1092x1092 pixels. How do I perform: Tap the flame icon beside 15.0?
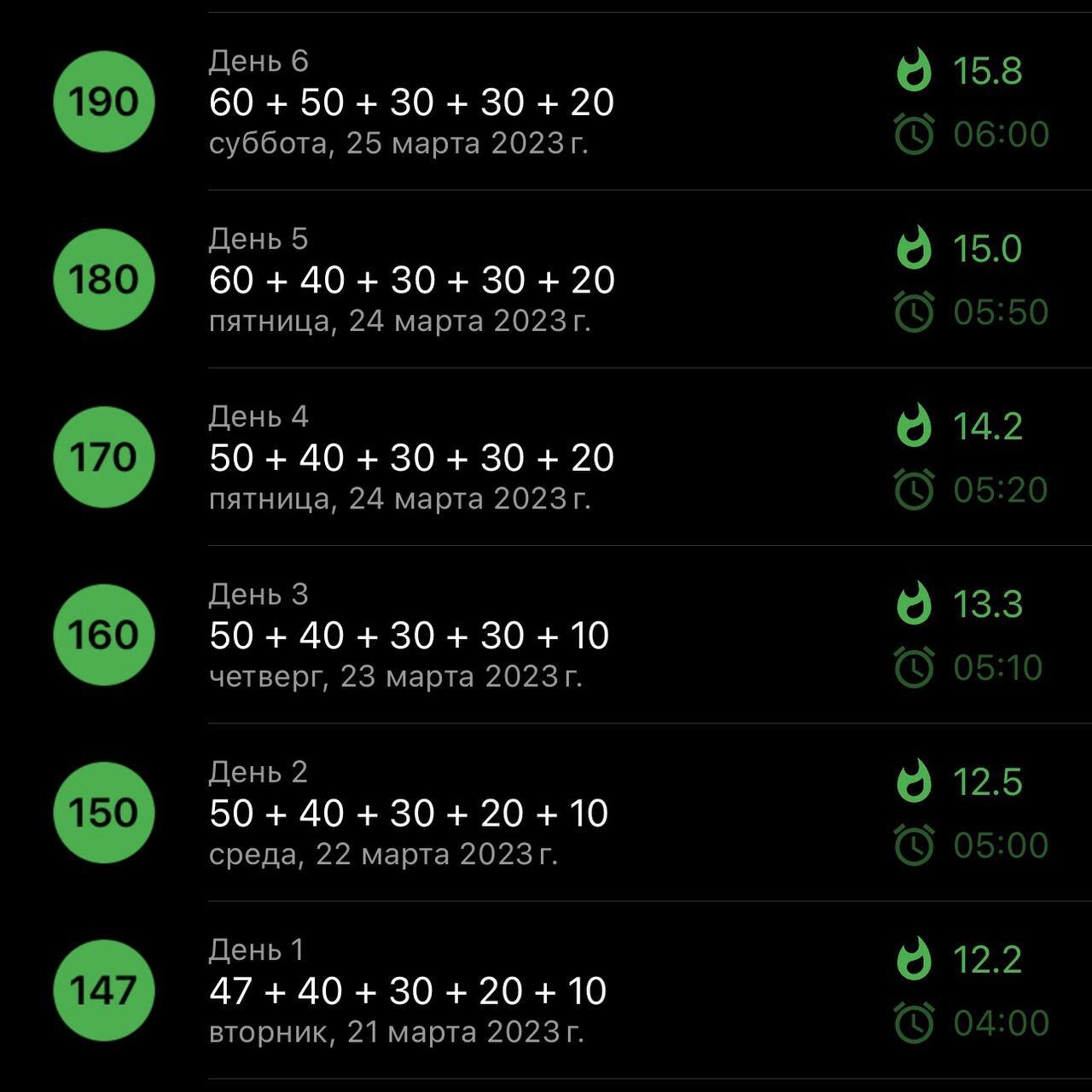pos(914,247)
